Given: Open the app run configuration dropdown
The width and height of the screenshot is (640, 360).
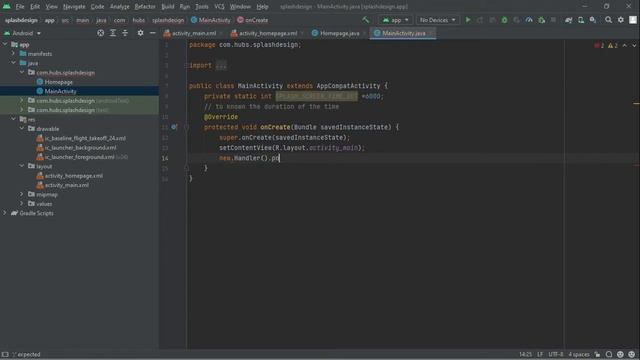Looking at the screenshot, I should tap(395, 20).
